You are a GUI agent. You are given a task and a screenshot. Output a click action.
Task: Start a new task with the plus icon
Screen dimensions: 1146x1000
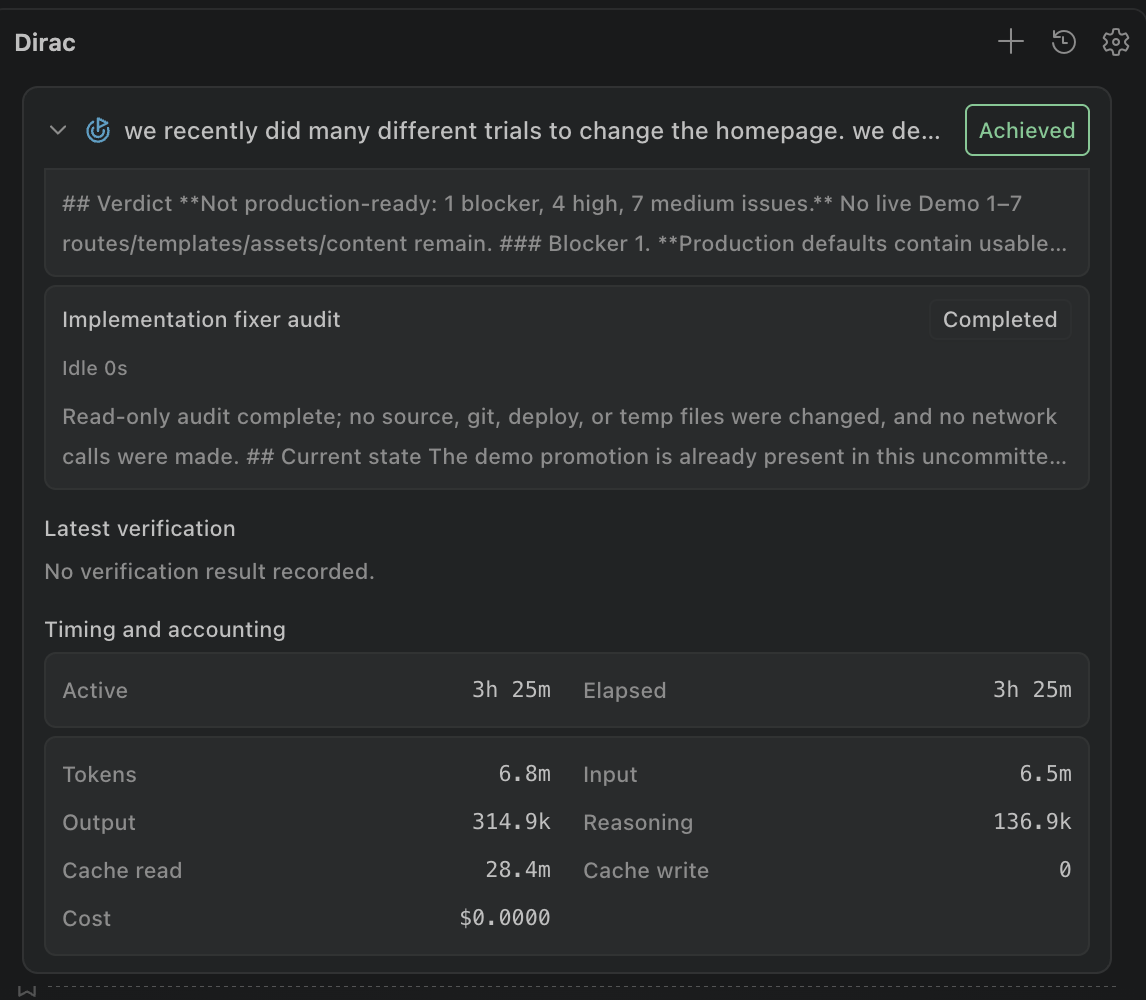[x=1011, y=42]
